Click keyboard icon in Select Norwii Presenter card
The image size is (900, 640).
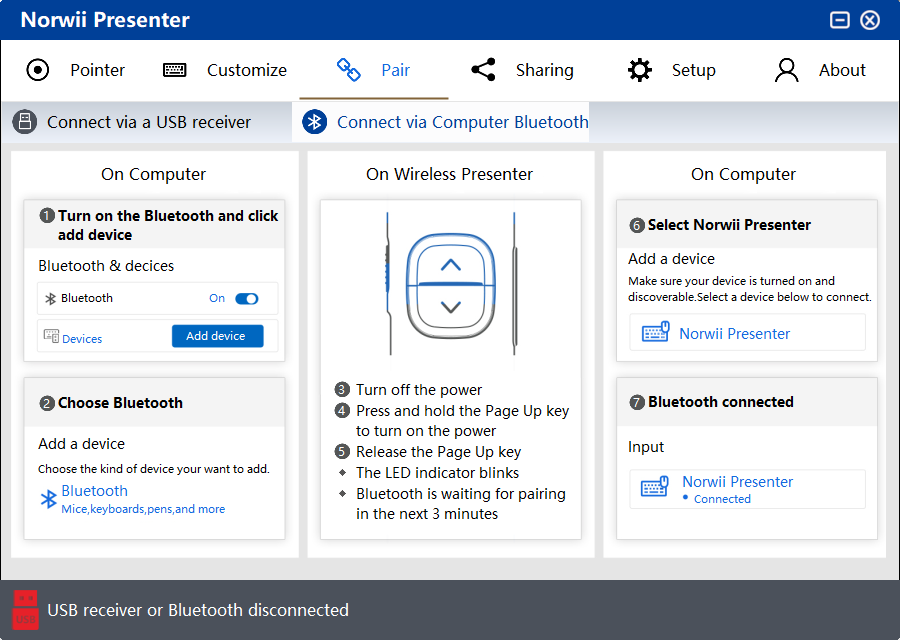[x=655, y=332]
